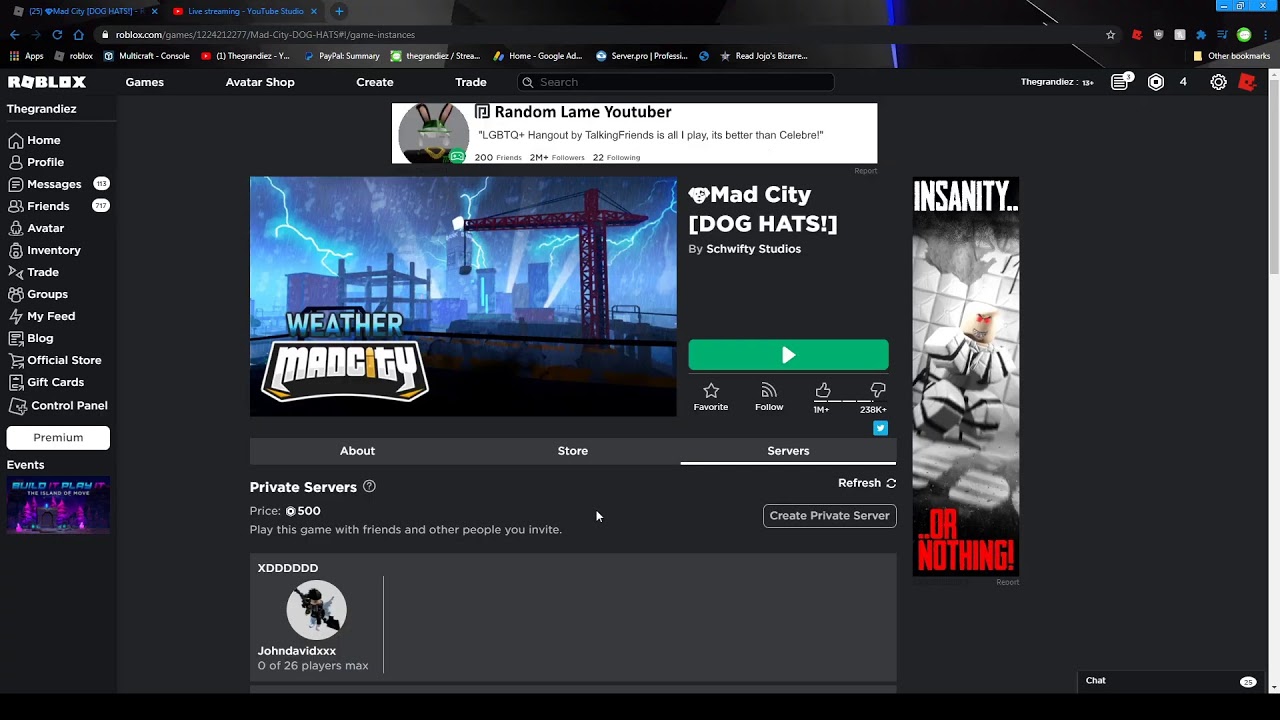Select the 'XDDDDDD' private server name
Viewport: 1280px width, 720px height.
click(288, 568)
